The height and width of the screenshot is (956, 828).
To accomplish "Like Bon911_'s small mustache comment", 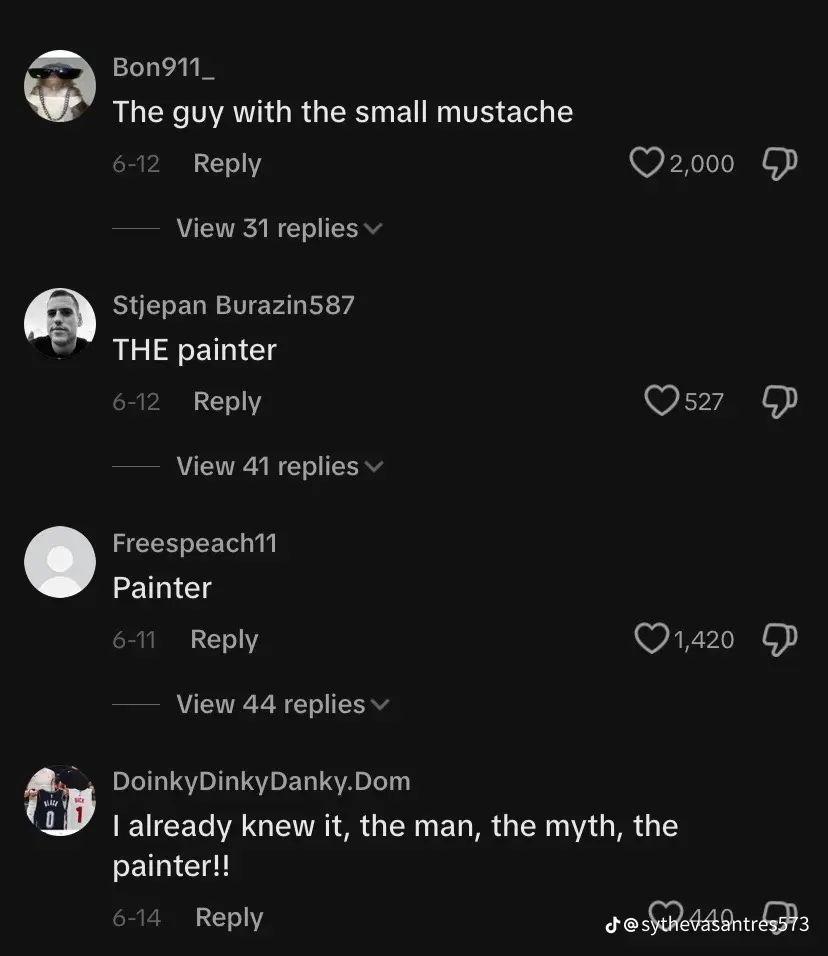I will pyautogui.click(x=647, y=163).
